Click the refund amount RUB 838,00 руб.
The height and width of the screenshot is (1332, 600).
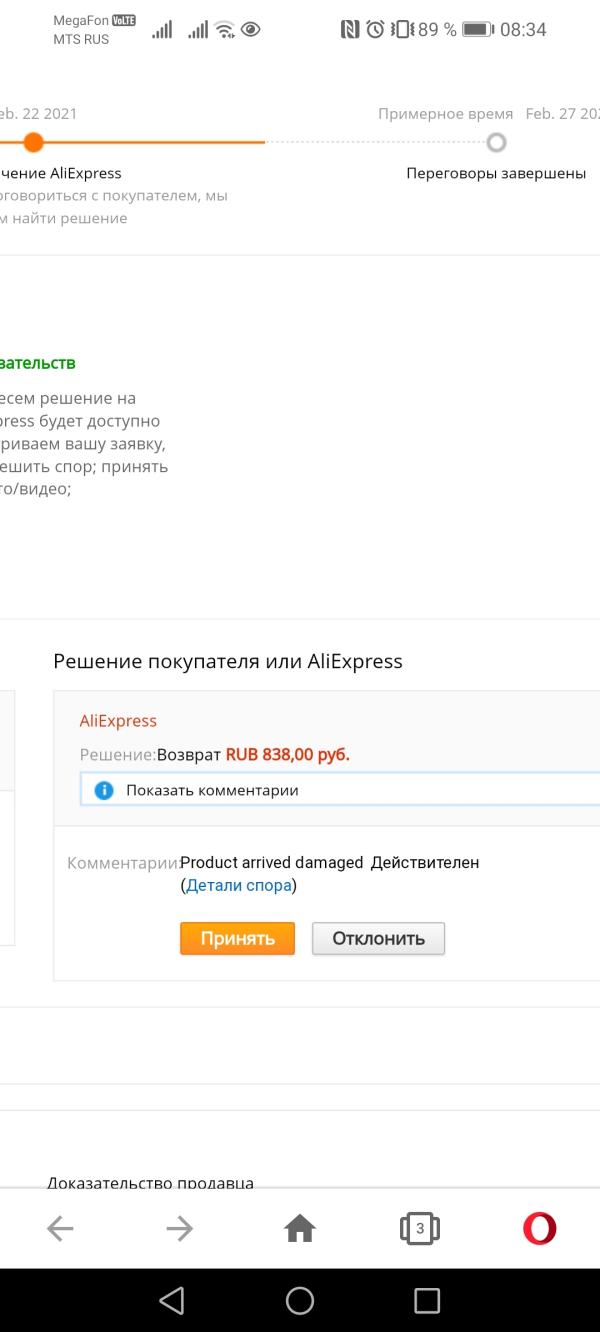288,755
